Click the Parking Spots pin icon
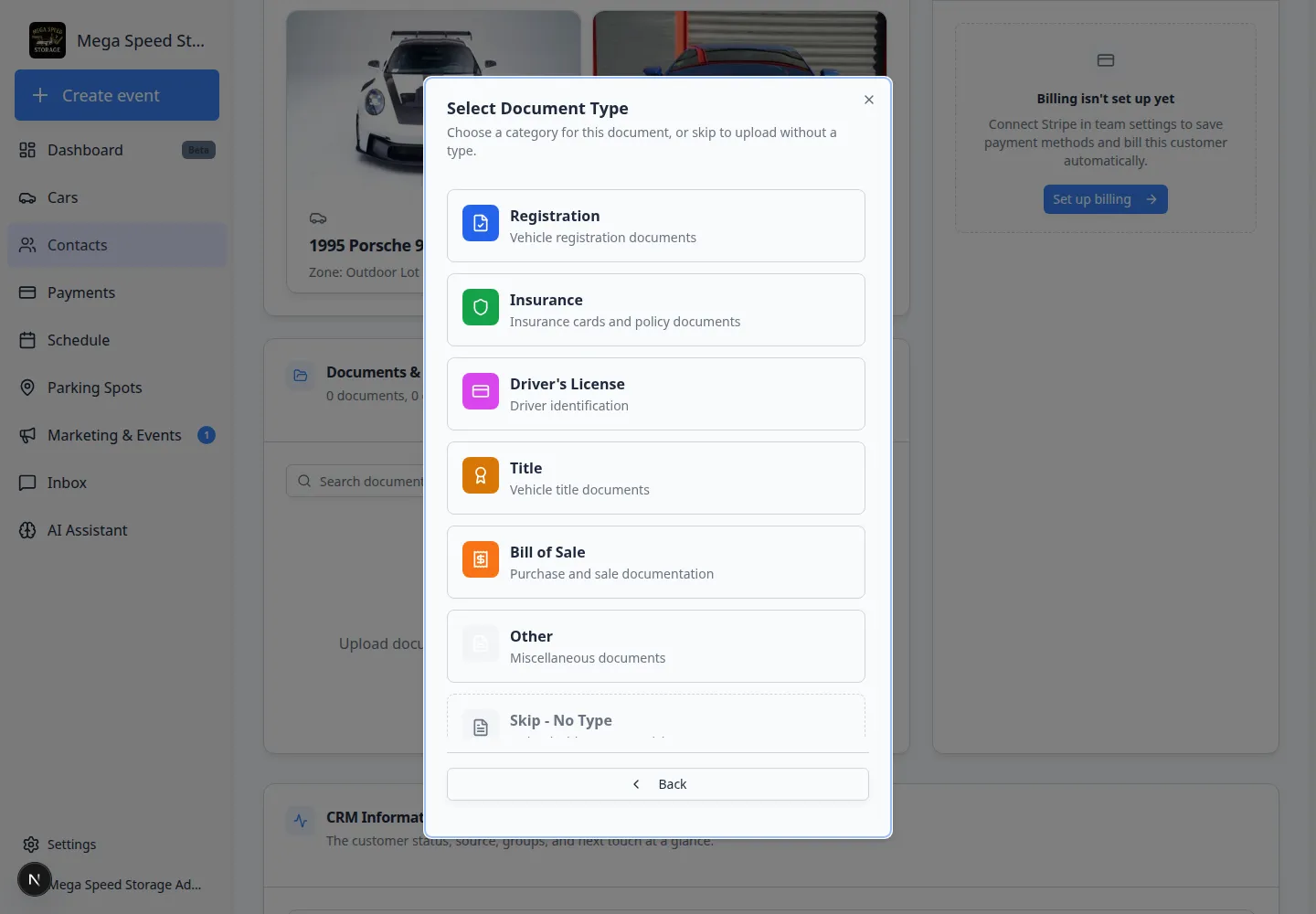Viewport: 1316px width, 914px height. click(x=27, y=388)
